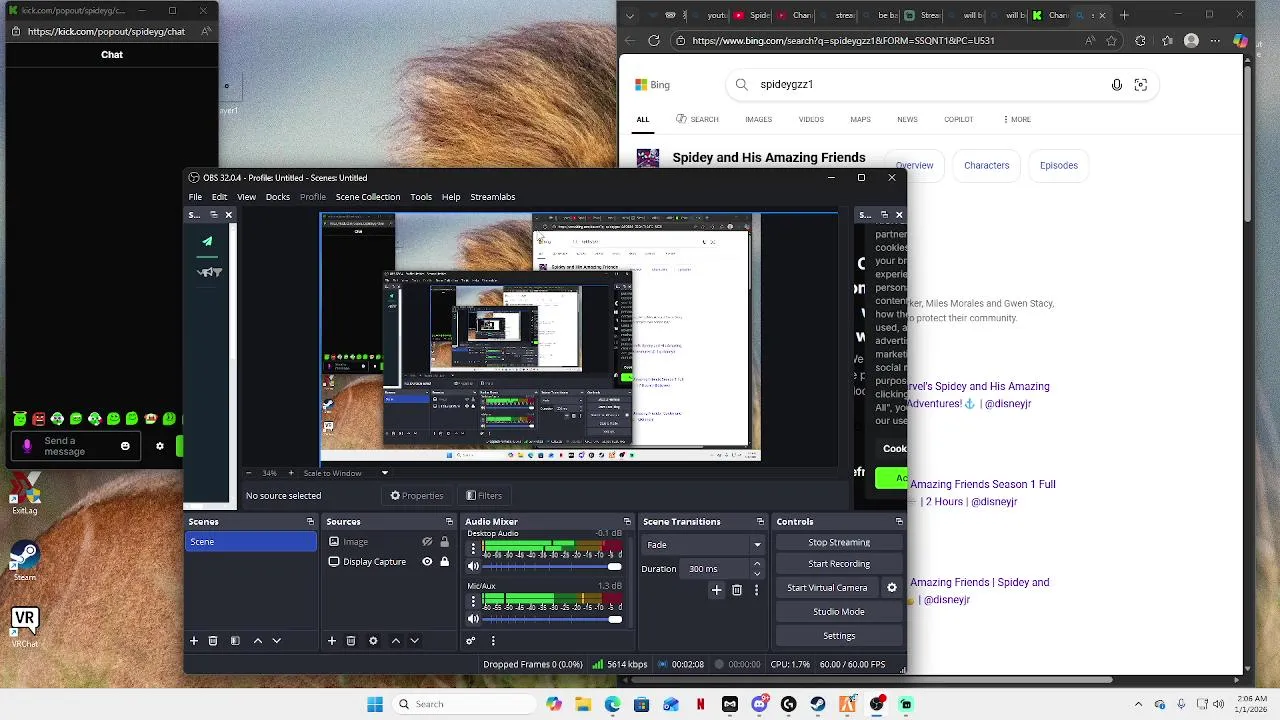This screenshot has width=1280, height=720.
Task: Add a new scene with plus icon
Action: (x=194, y=641)
